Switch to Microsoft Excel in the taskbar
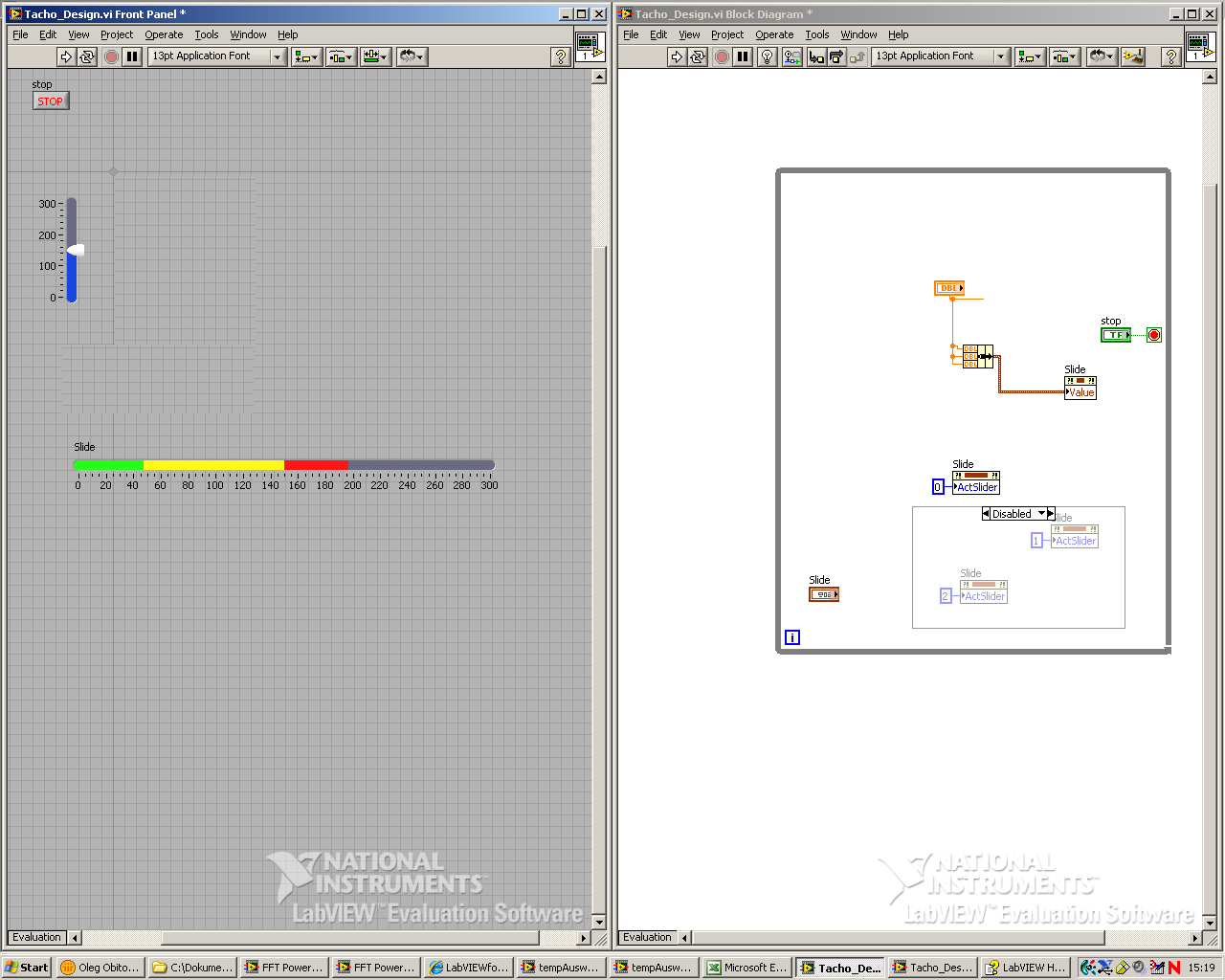The width and height of the screenshot is (1225, 980). 746,968
